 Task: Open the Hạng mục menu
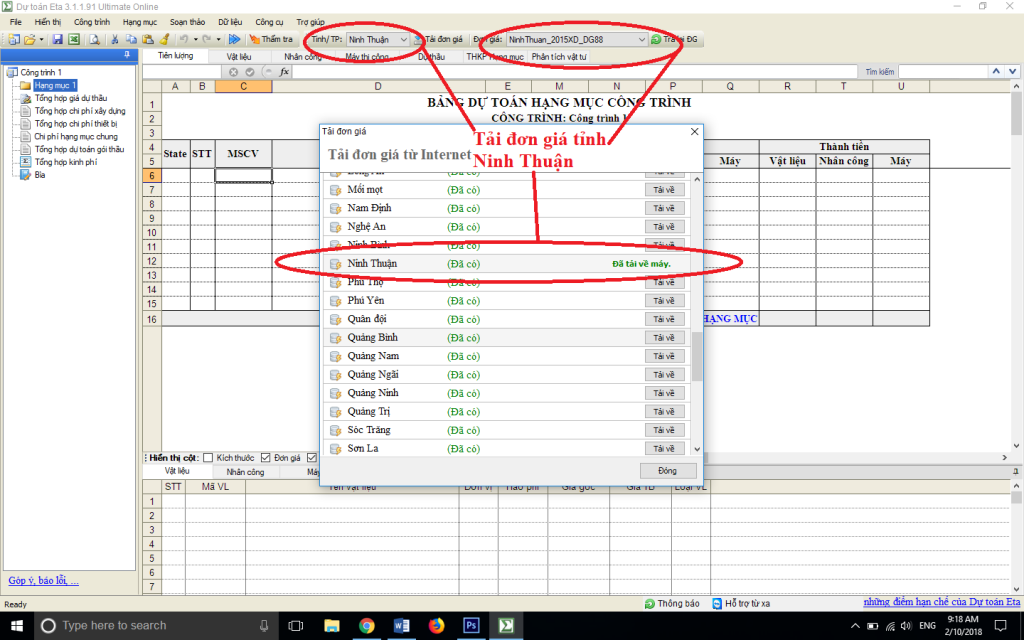point(139,21)
